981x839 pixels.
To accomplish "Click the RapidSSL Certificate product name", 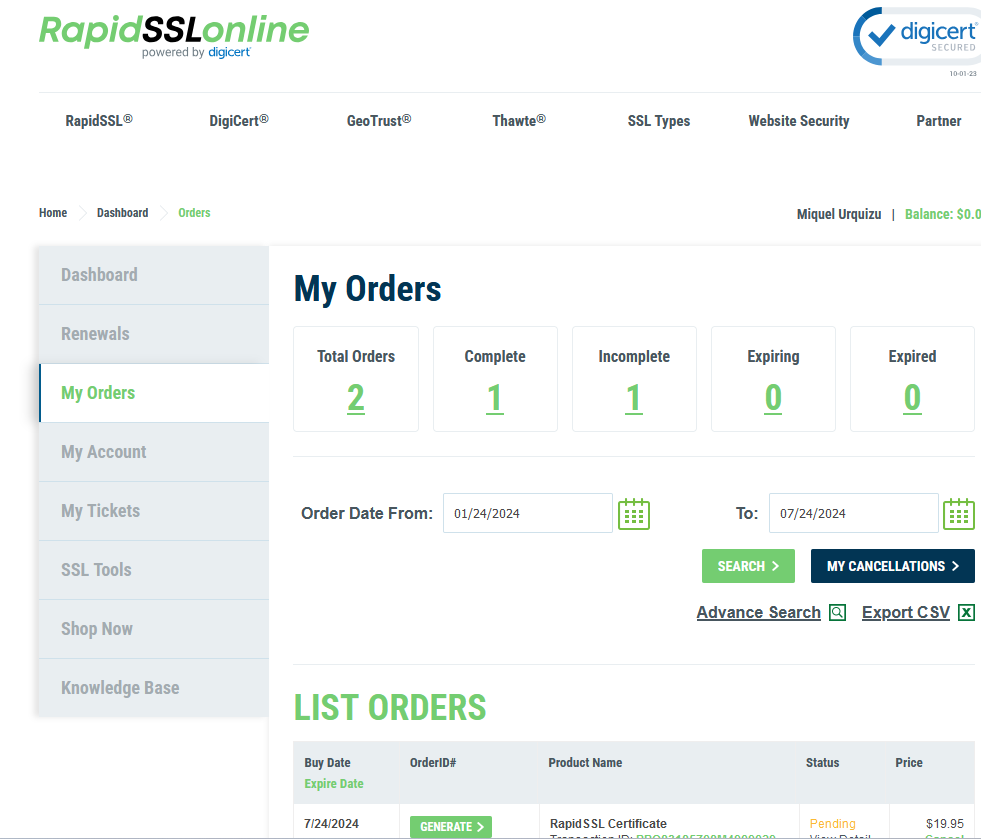I will (608, 824).
